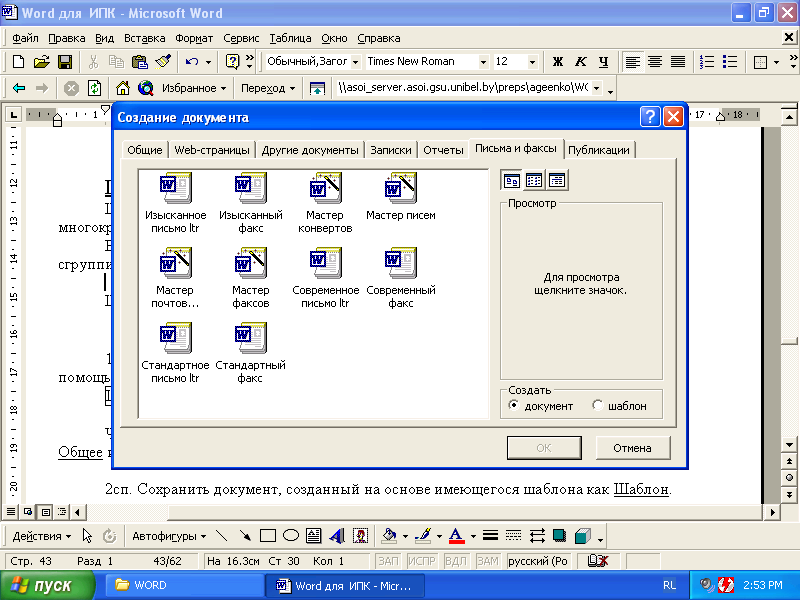Select Изысканное письмо template icon

click(176, 188)
